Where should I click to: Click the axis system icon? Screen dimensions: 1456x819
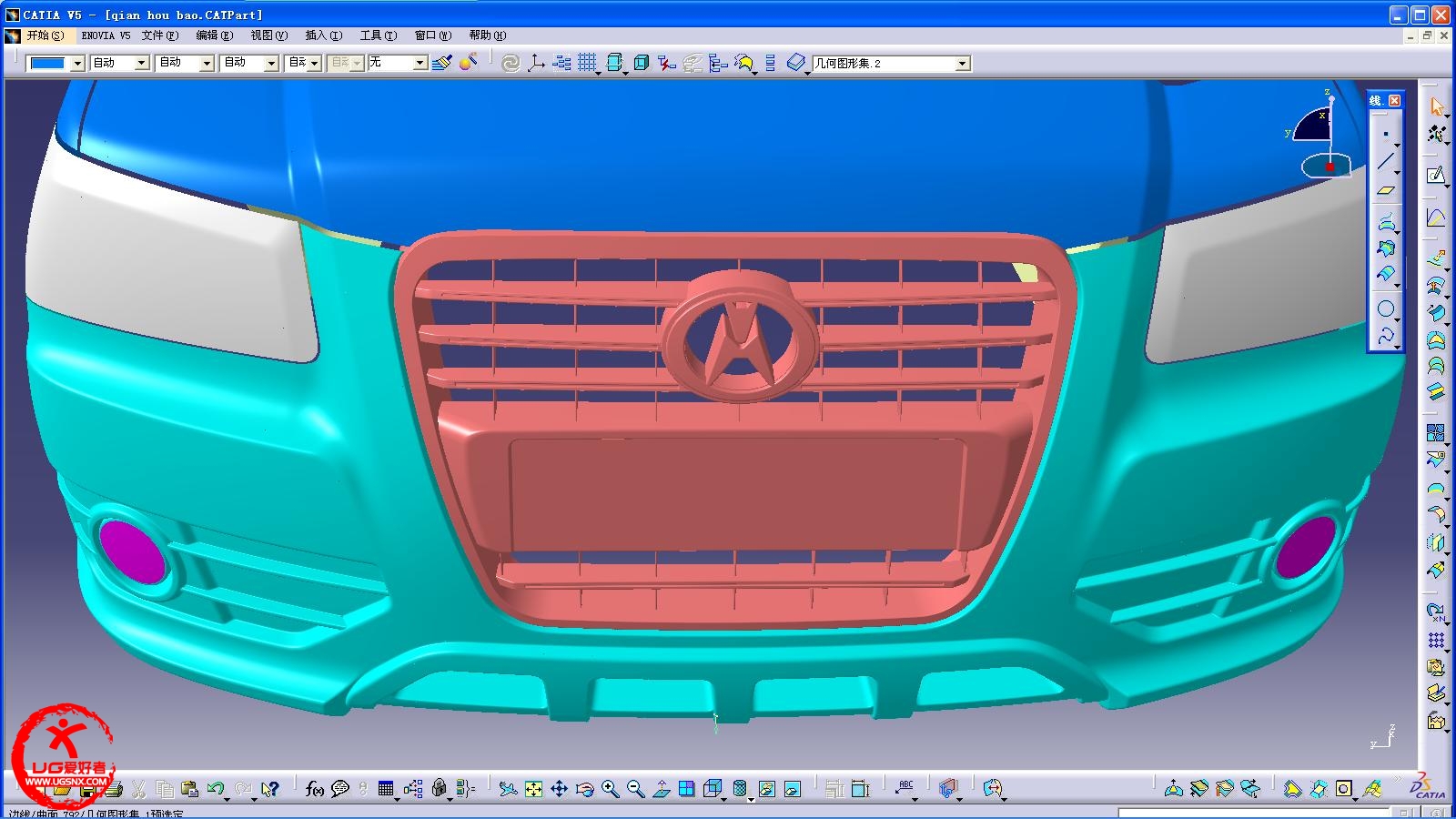(x=536, y=63)
